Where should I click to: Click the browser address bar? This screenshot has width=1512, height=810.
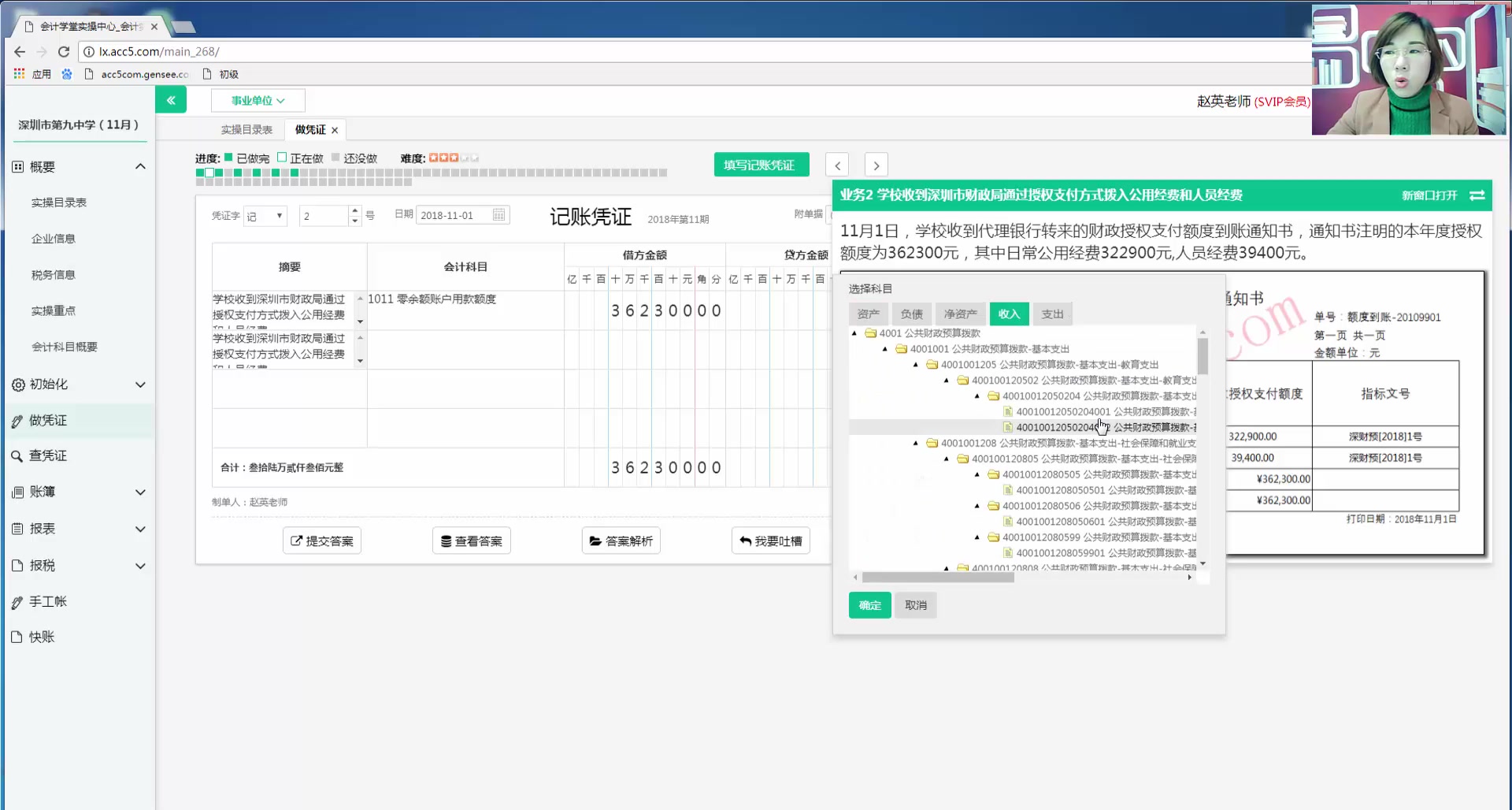click(x=693, y=51)
